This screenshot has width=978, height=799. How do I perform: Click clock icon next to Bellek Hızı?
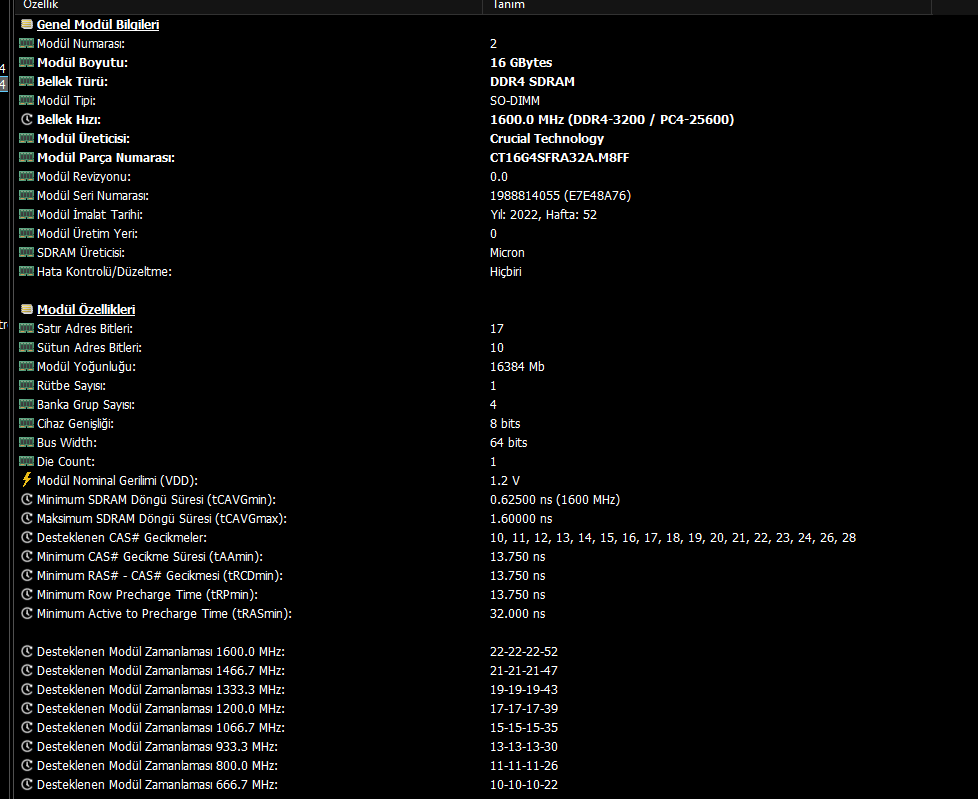(x=27, y=119)
